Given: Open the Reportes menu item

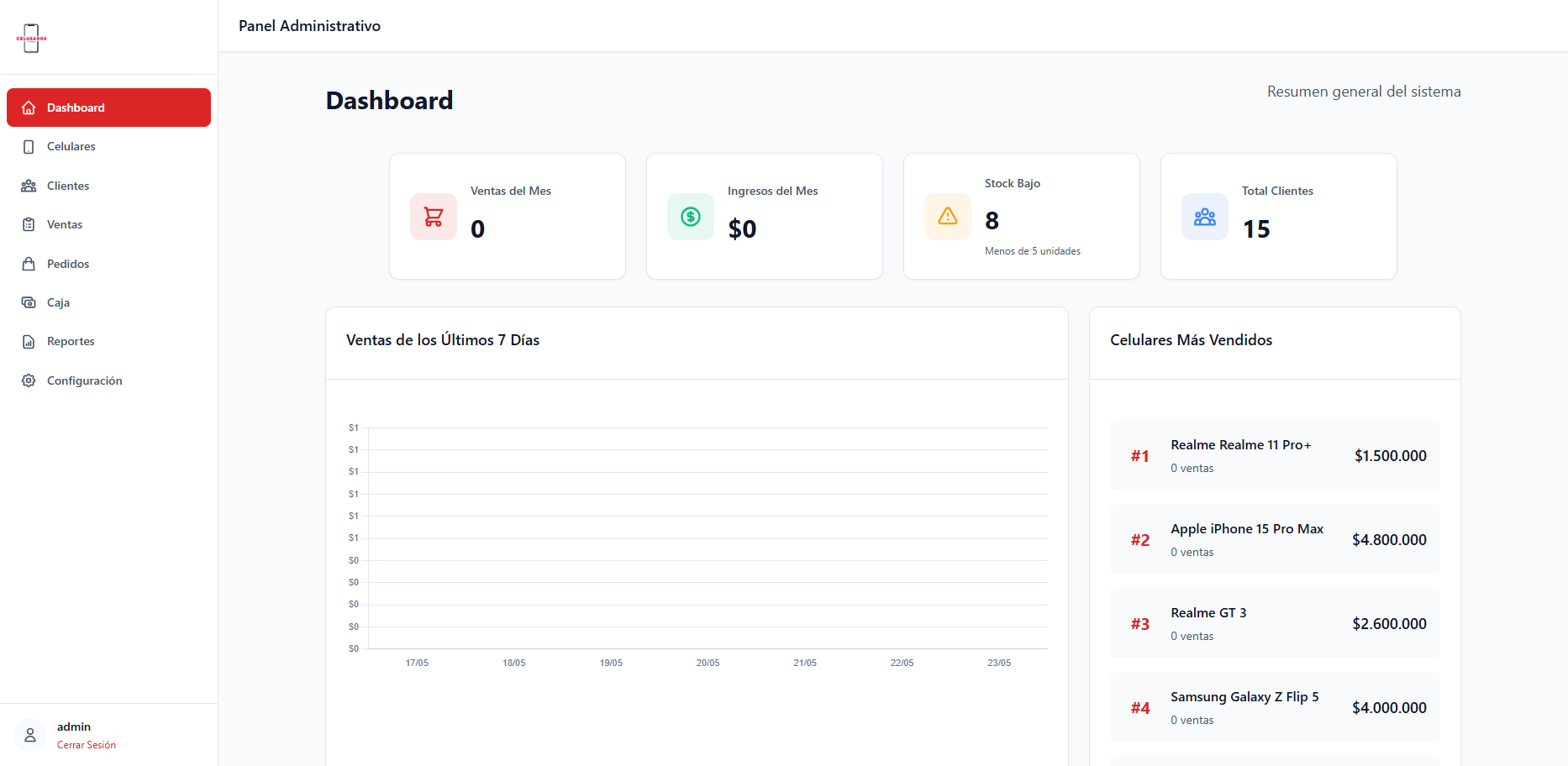Looking at the screenshot, I should point(108,342).
